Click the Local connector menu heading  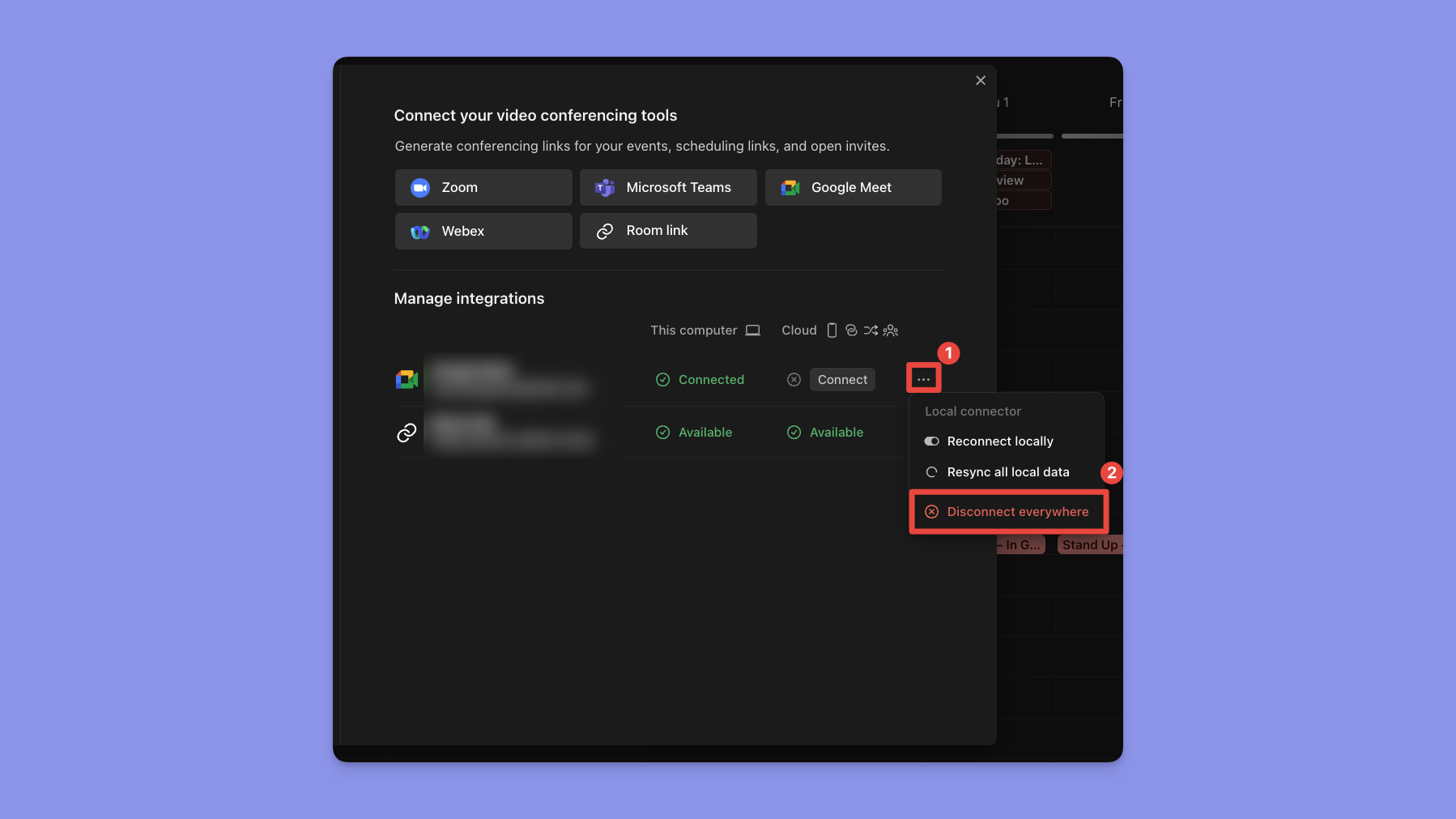click(x=973, y=412)
